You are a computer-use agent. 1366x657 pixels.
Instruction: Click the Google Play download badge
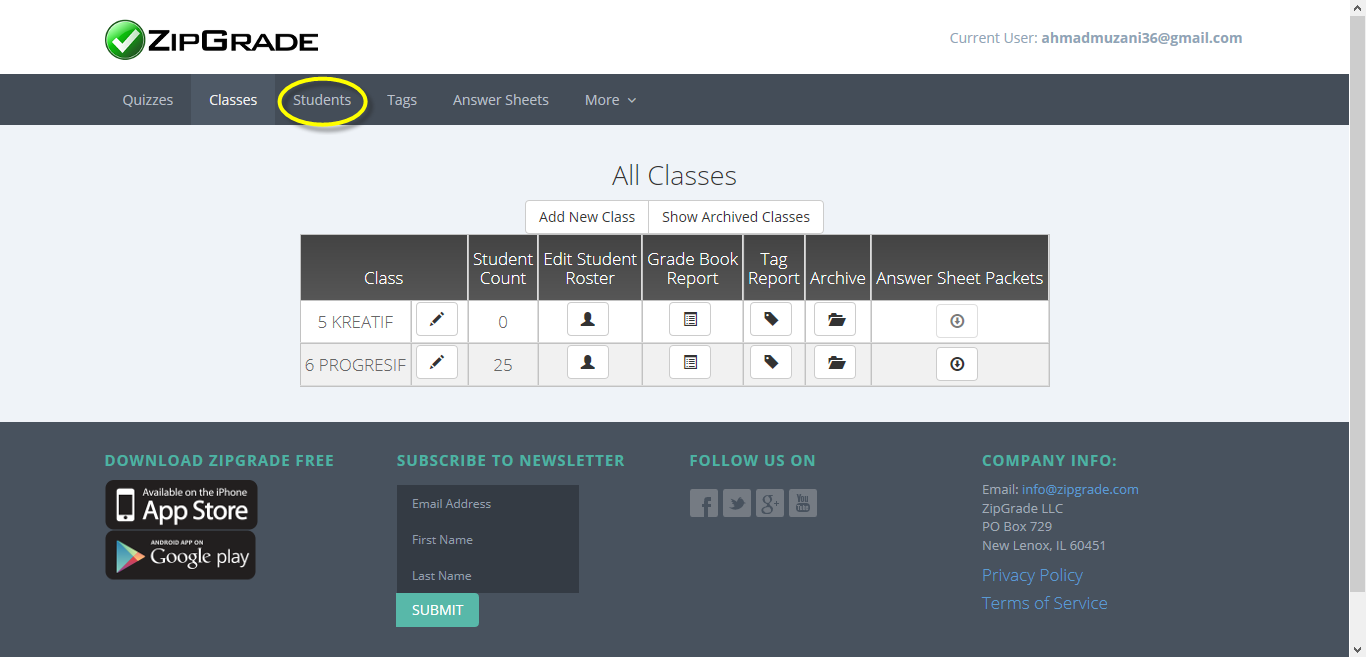181,555
